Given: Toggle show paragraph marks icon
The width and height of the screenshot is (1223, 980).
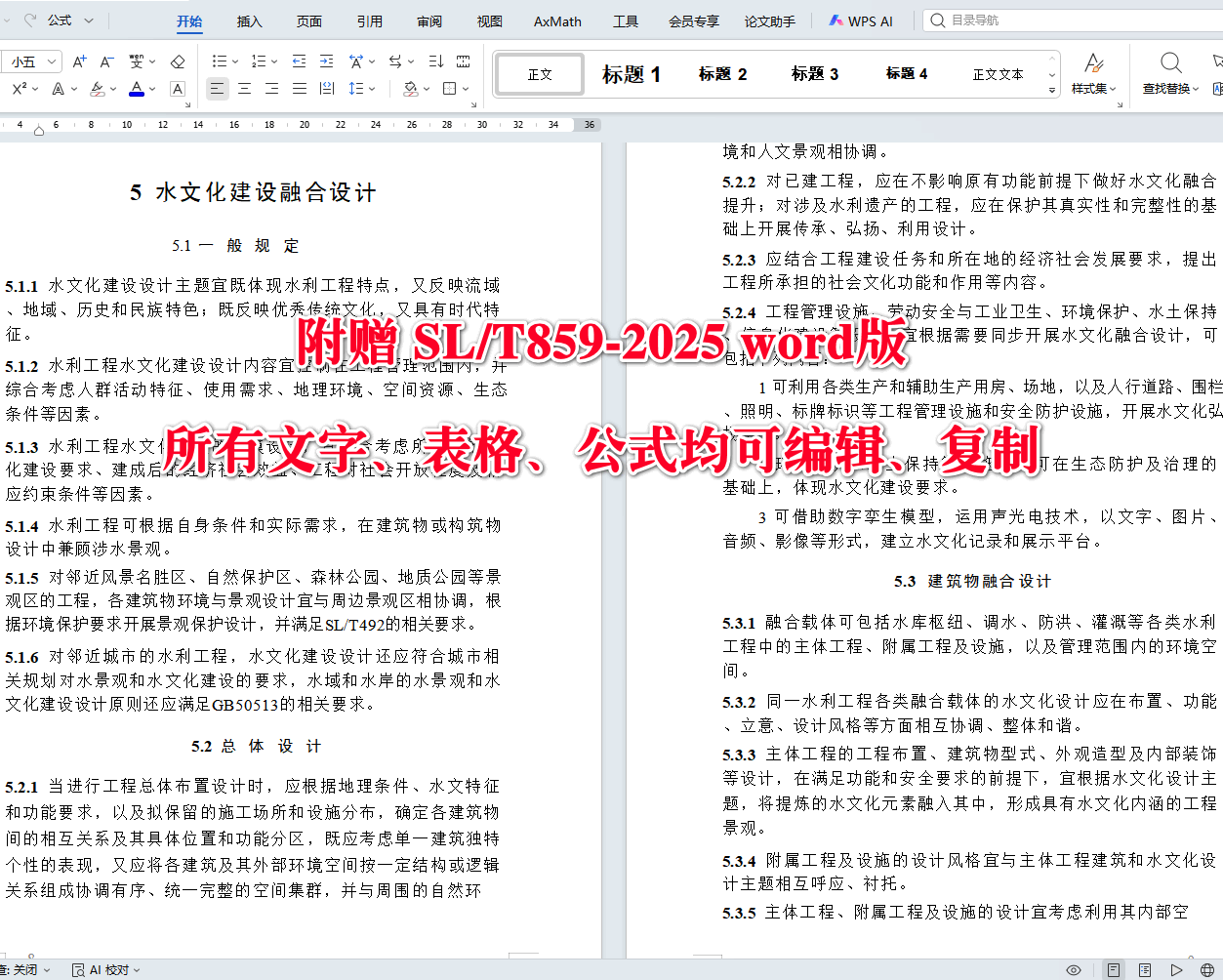Looking at the screenshot, I should coord(463,61).
